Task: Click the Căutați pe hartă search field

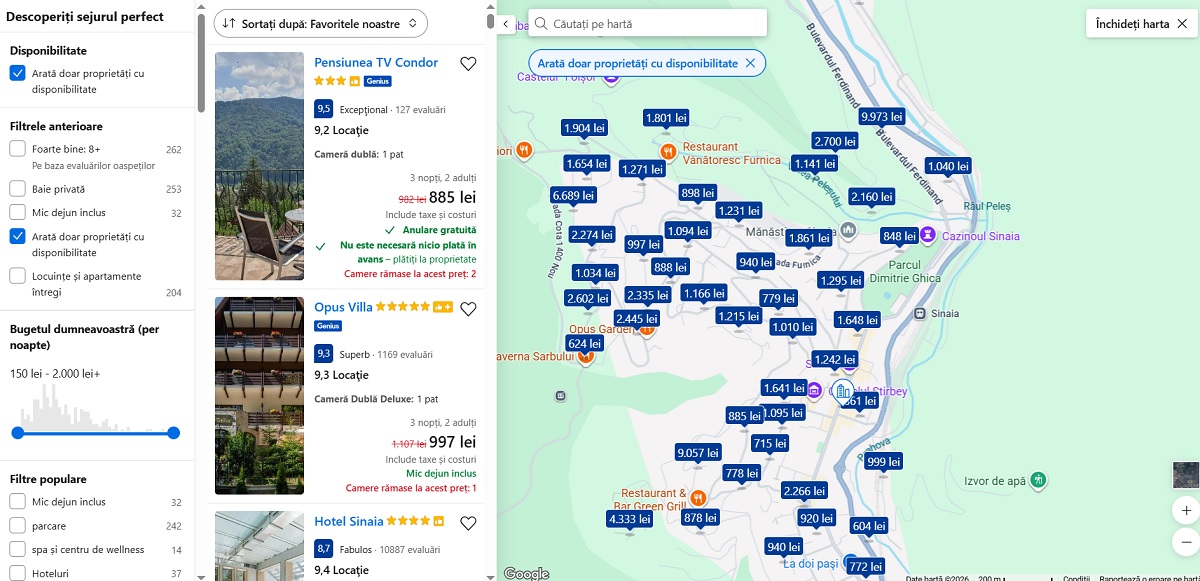Action: click(646, 23)
